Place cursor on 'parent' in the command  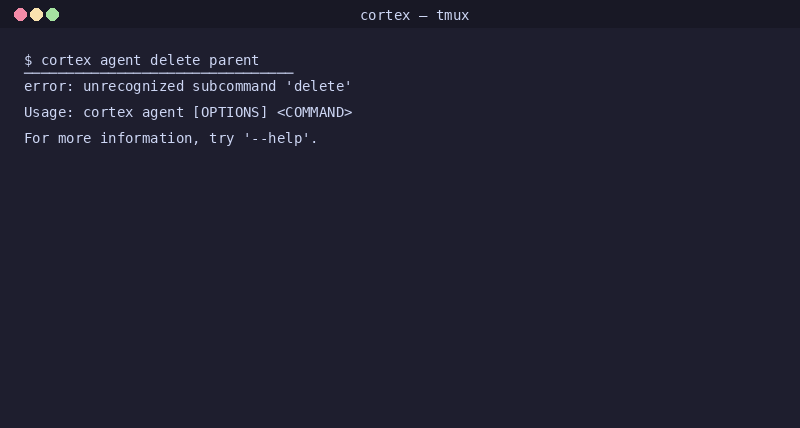[234, 61]
